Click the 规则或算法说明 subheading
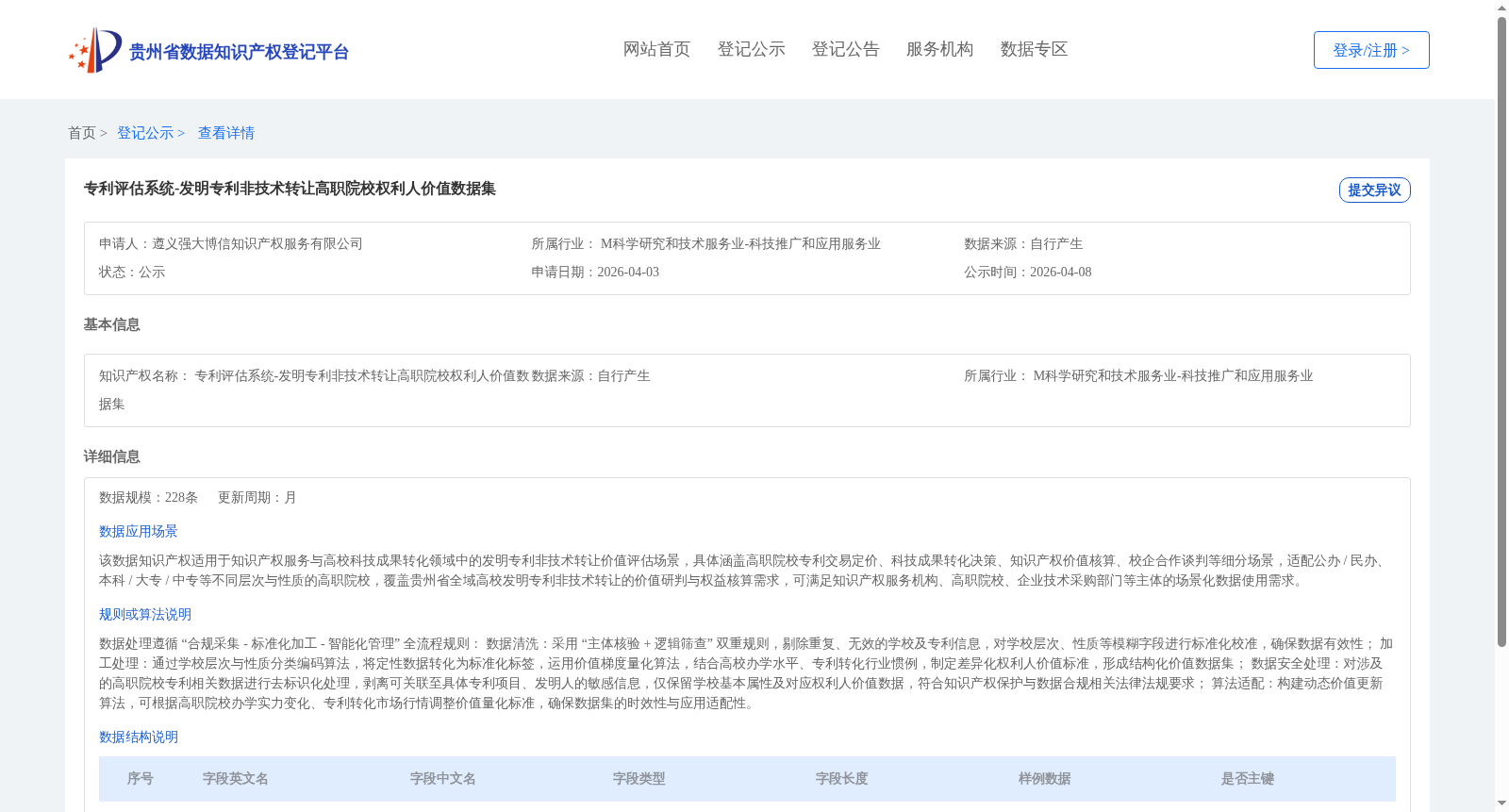 145,614
